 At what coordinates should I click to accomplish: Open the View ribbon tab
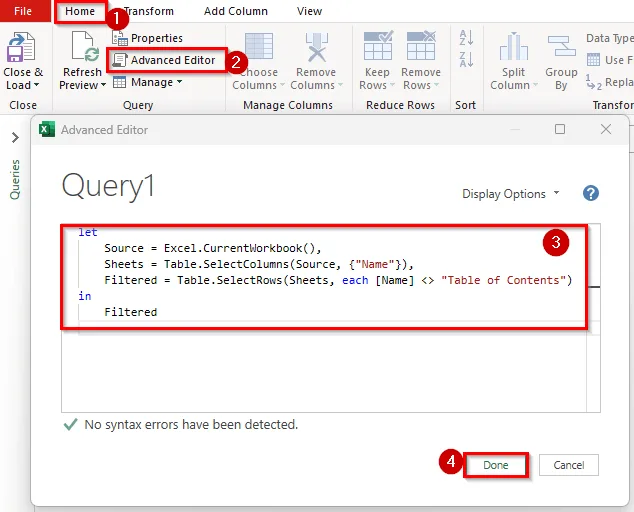point(309,11)
